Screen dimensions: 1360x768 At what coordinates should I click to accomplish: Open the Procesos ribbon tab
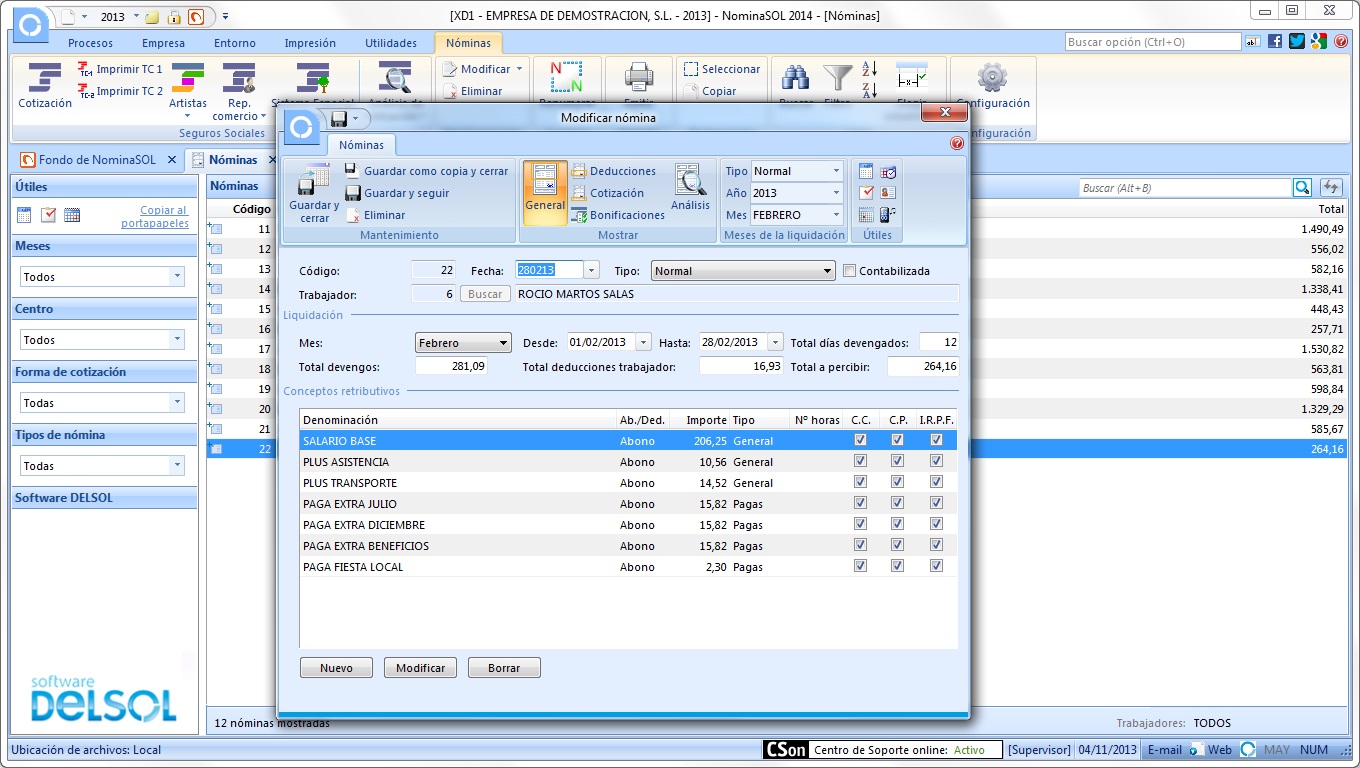tap(90, 43)
